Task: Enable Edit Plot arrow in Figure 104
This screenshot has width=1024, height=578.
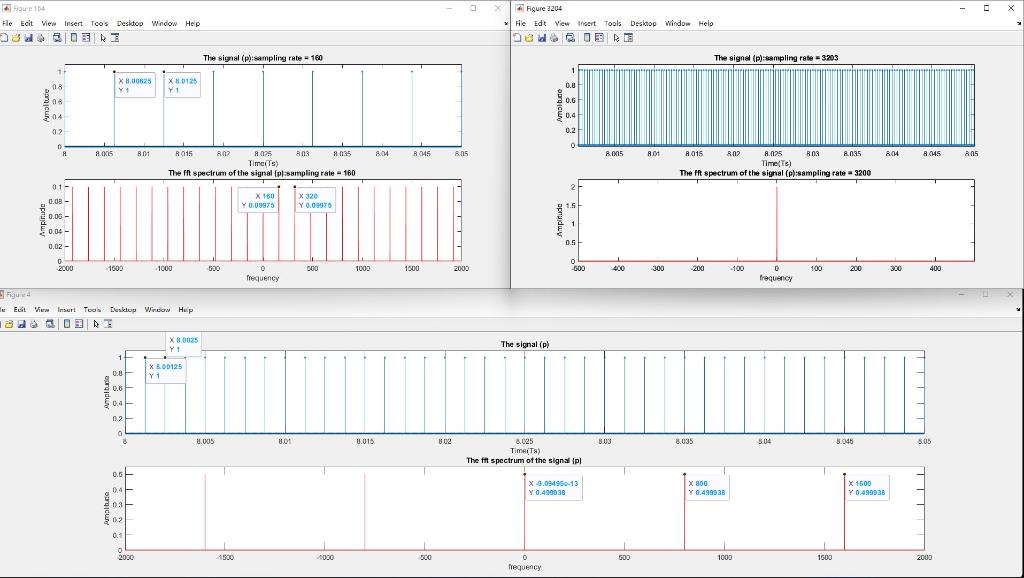Action: [103, 38]
